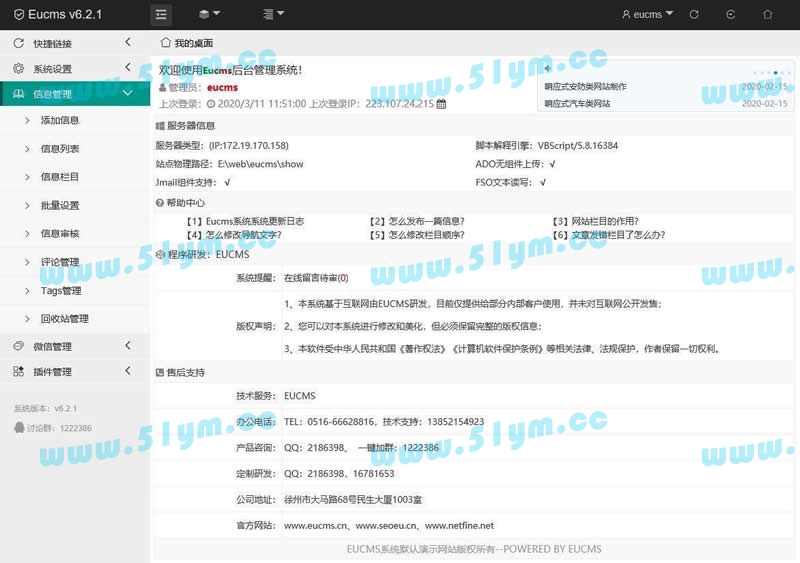
Task: Expand the 系统设置 sidebar section
Action: [75, 68]
